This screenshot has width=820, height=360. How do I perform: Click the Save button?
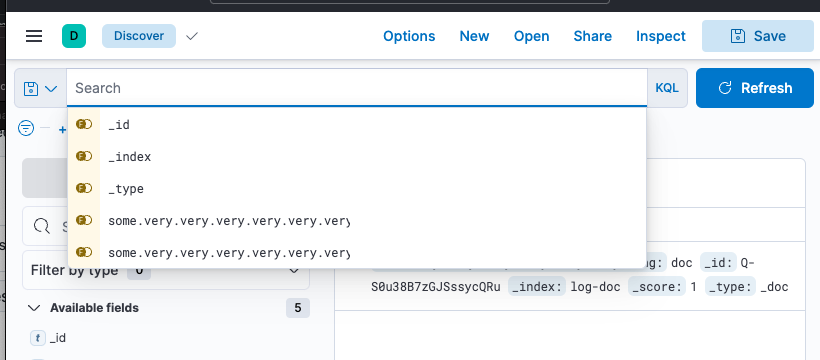(x=758, y=36)
